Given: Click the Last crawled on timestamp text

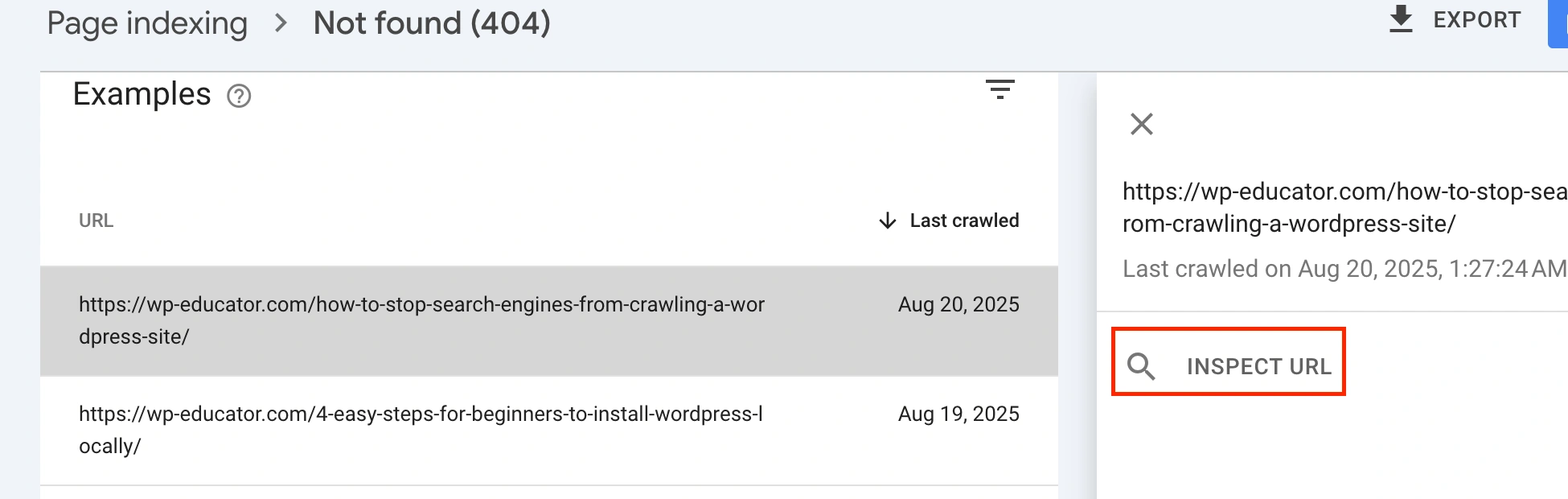Looking at the screenshot, I should (x=1343, y=269).
